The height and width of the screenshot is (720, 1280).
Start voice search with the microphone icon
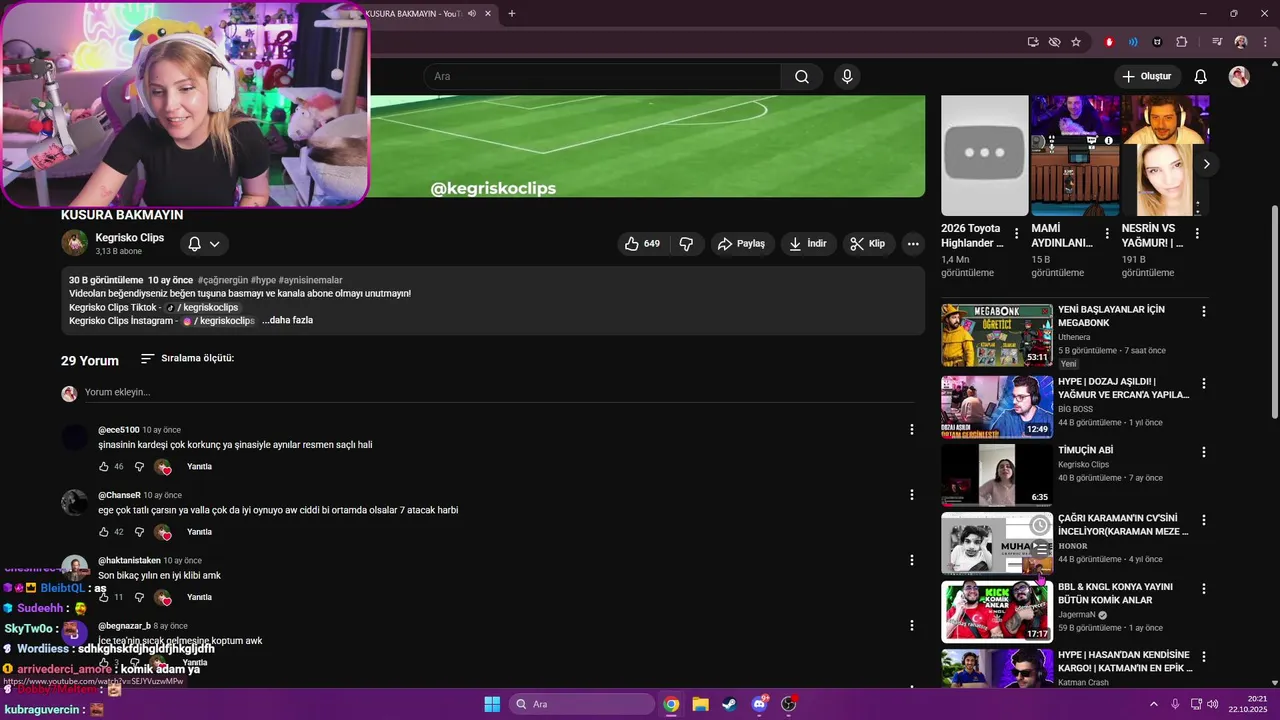[x=847, y=77]
